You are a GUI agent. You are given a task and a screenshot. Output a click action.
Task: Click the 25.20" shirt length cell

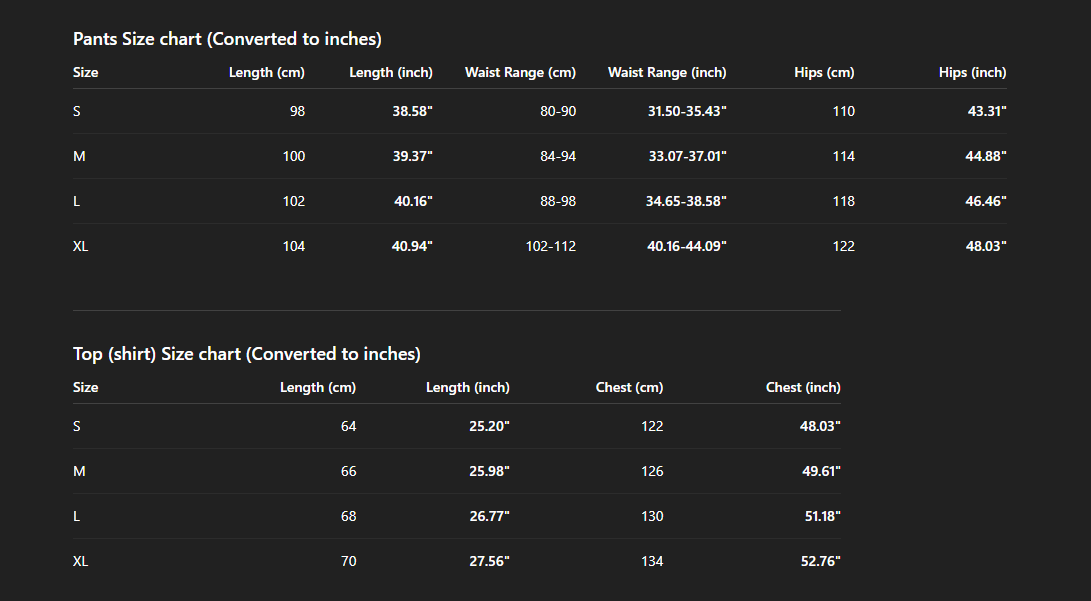coord(489,427)
